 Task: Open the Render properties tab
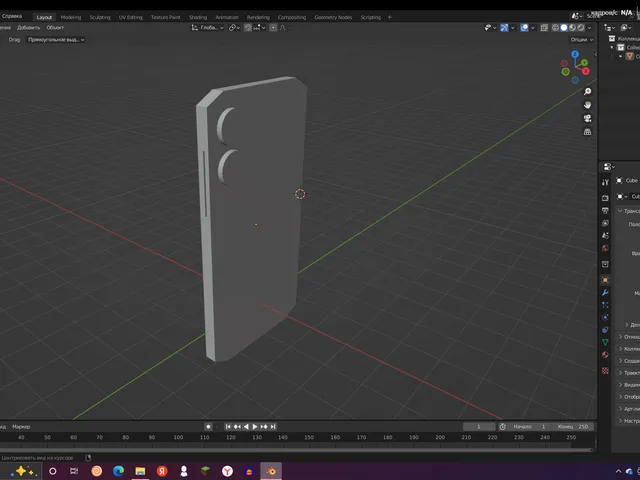point(605,198)
